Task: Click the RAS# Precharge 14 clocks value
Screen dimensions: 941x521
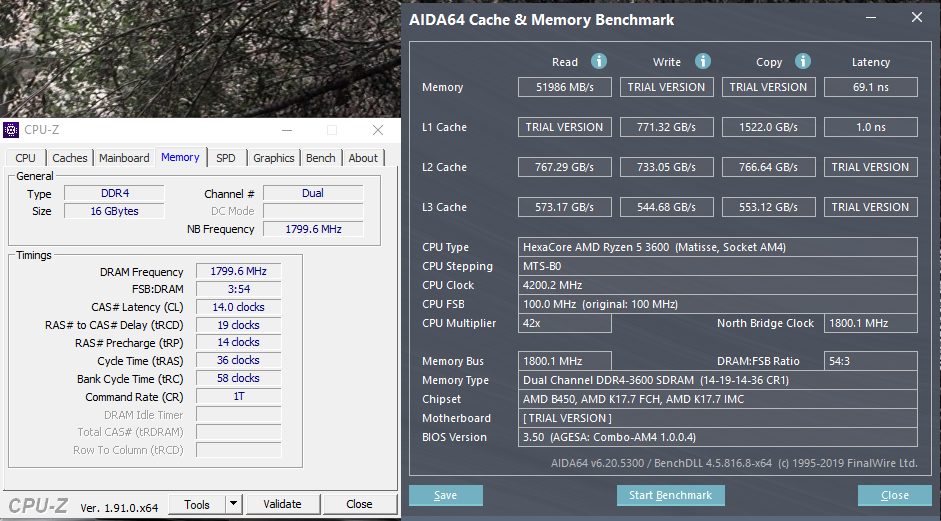Action: (238, 342)
